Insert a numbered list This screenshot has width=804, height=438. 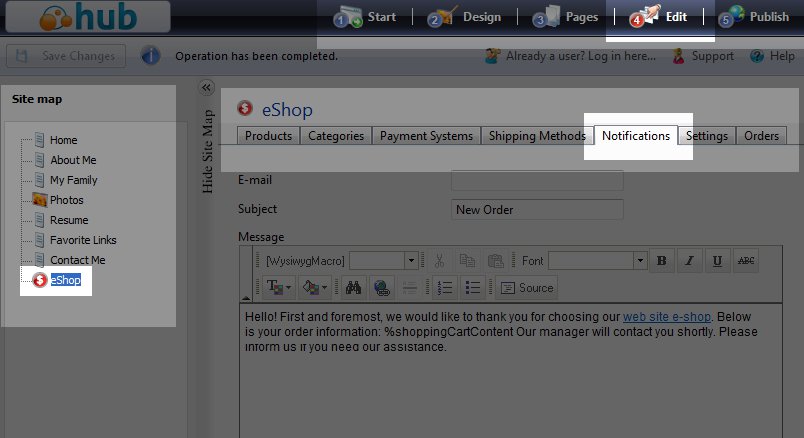point(446,288)
